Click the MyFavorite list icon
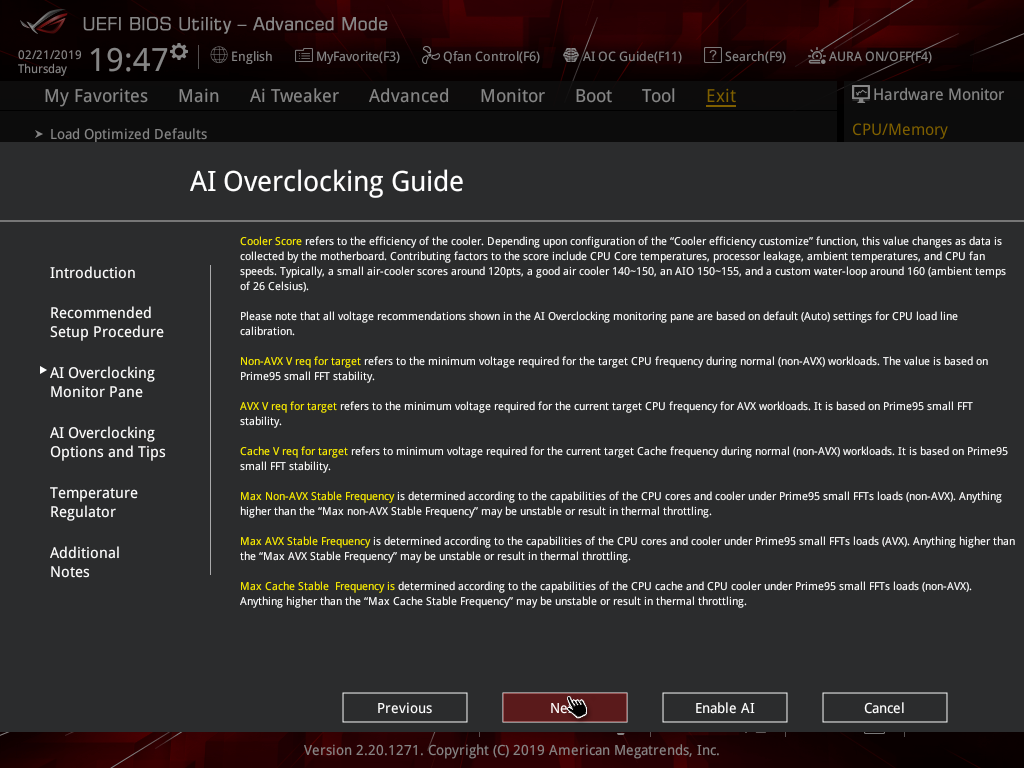Image resolution: width=1024 pixels, height=768 pixels. [304, 56]
